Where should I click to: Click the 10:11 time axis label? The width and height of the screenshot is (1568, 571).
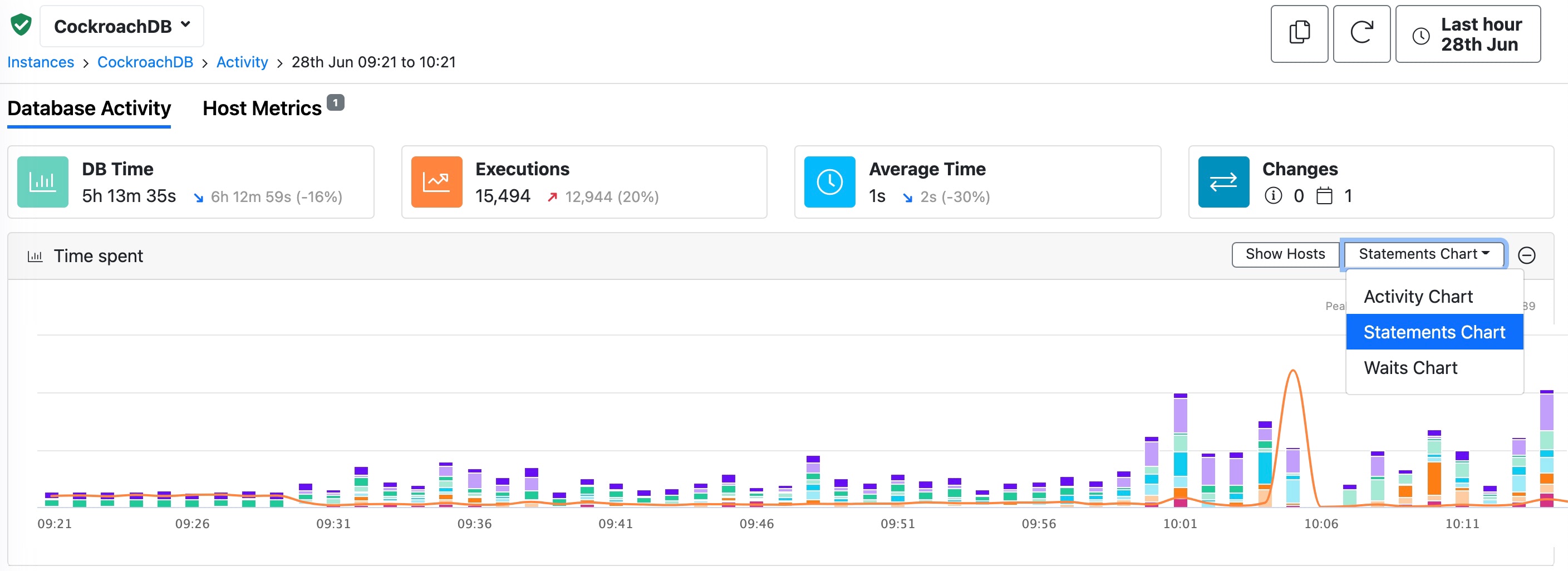[1462, 524]
